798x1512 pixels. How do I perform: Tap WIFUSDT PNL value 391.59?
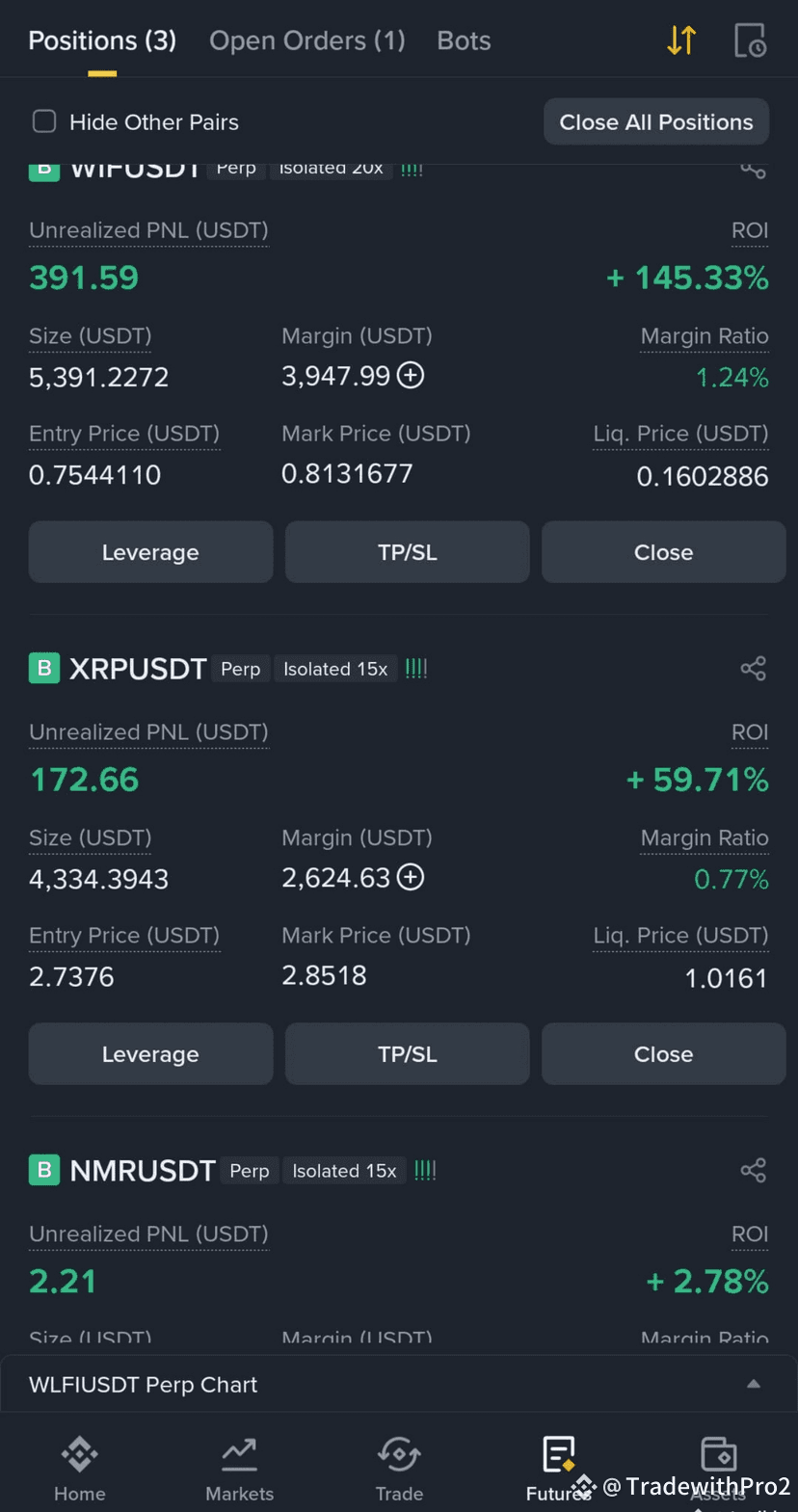tap(84, 278)
